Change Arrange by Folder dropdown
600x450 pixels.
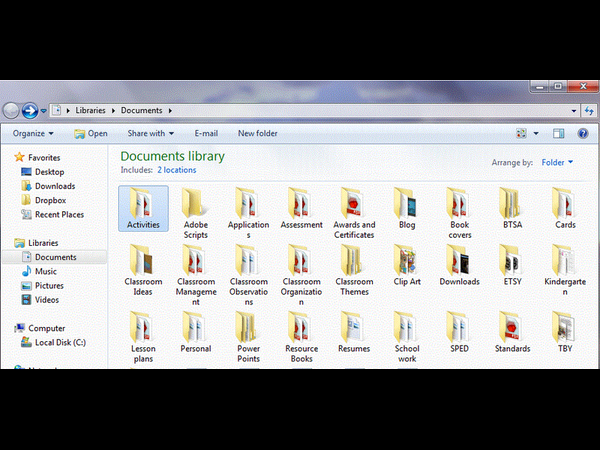557,162
